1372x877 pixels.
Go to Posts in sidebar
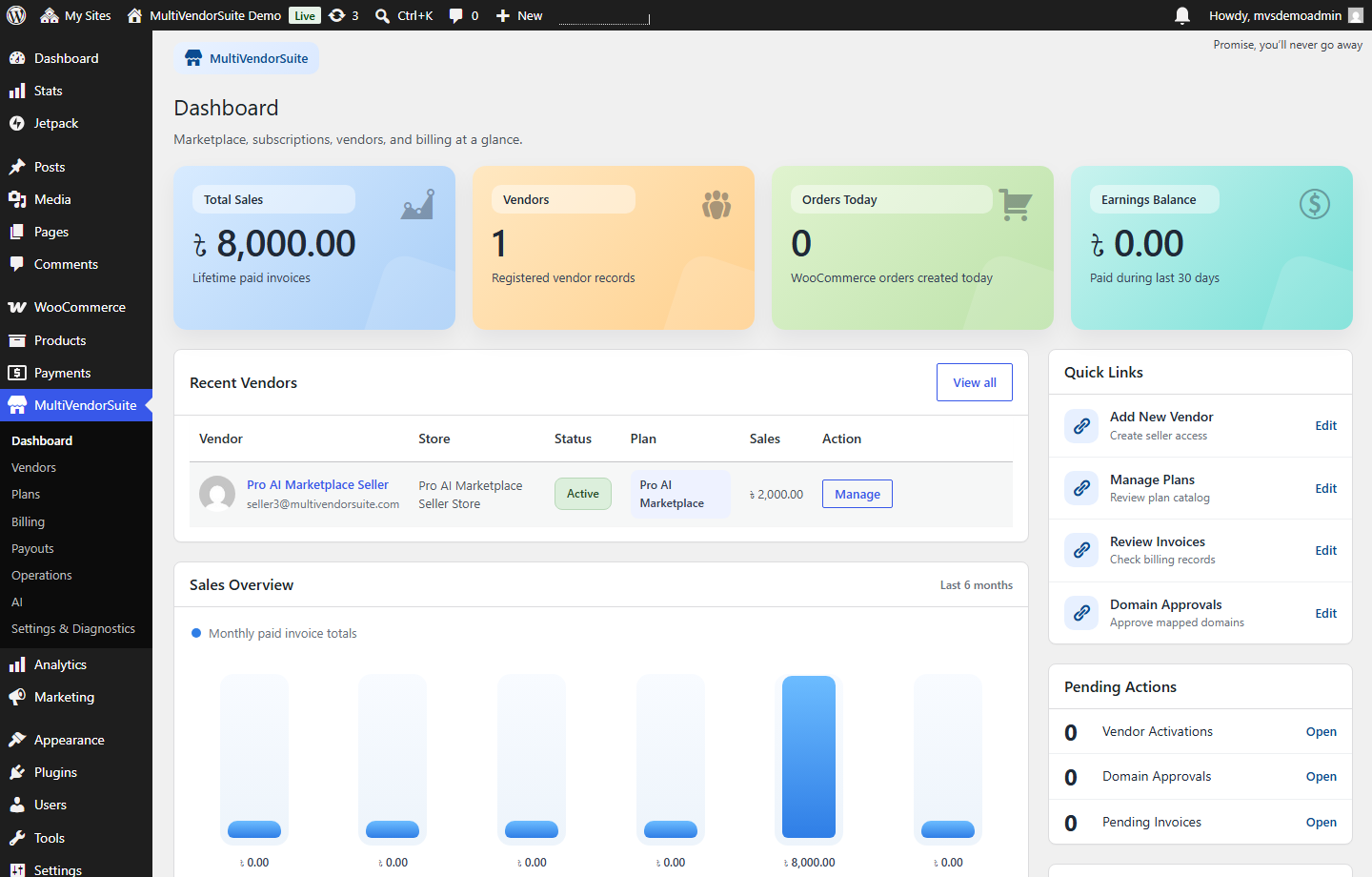76,167
